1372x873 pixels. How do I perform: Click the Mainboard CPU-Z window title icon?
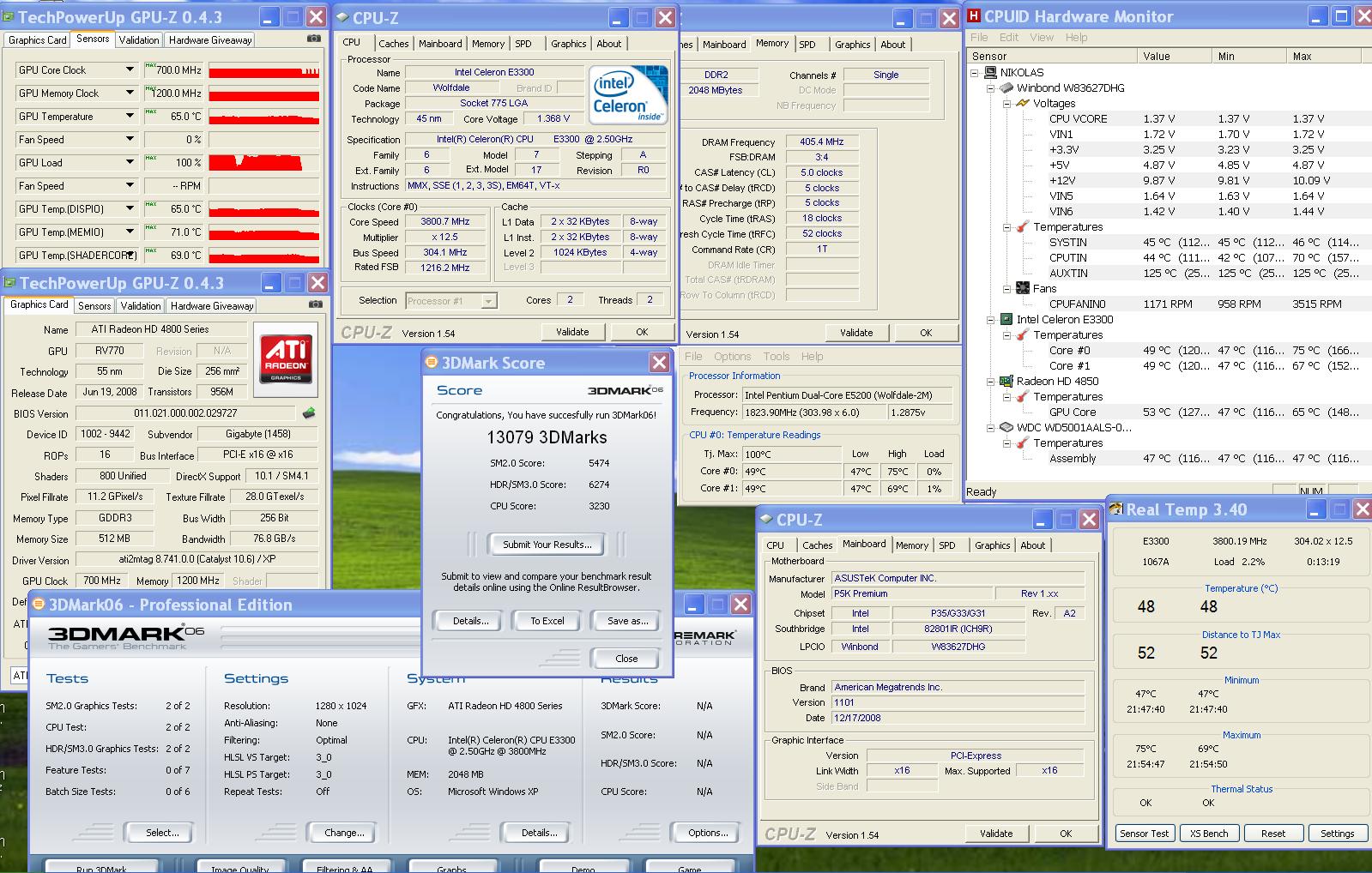click(765, 520)
